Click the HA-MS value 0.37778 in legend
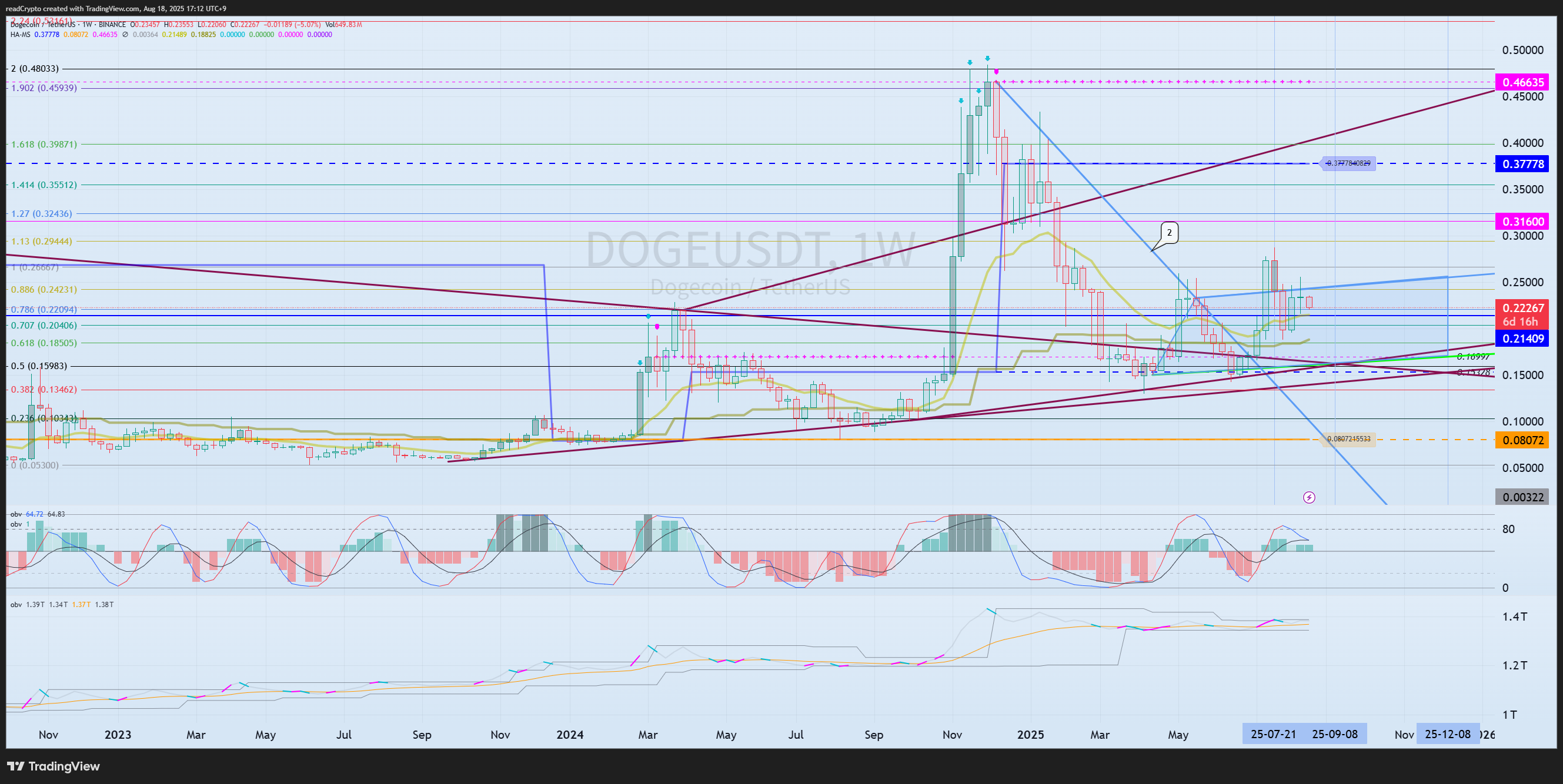 pos(46,35)
